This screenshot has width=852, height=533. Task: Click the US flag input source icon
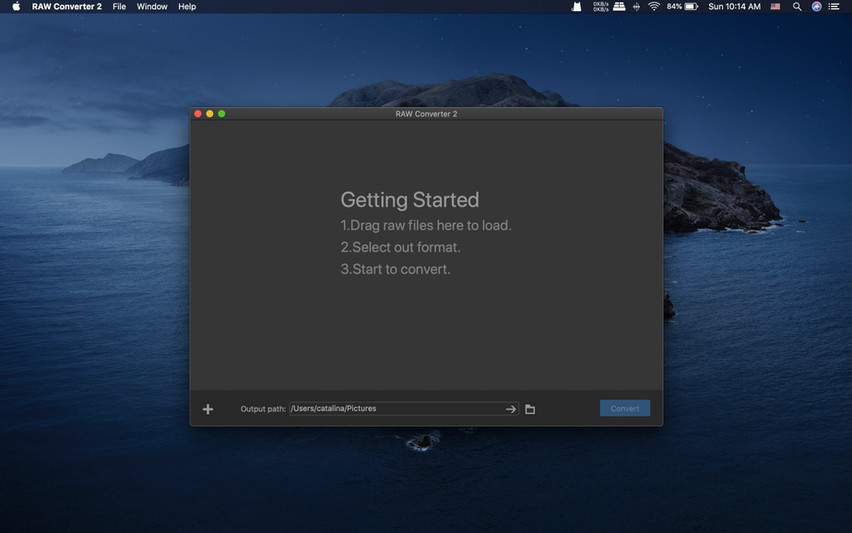(x=775, y=7)
